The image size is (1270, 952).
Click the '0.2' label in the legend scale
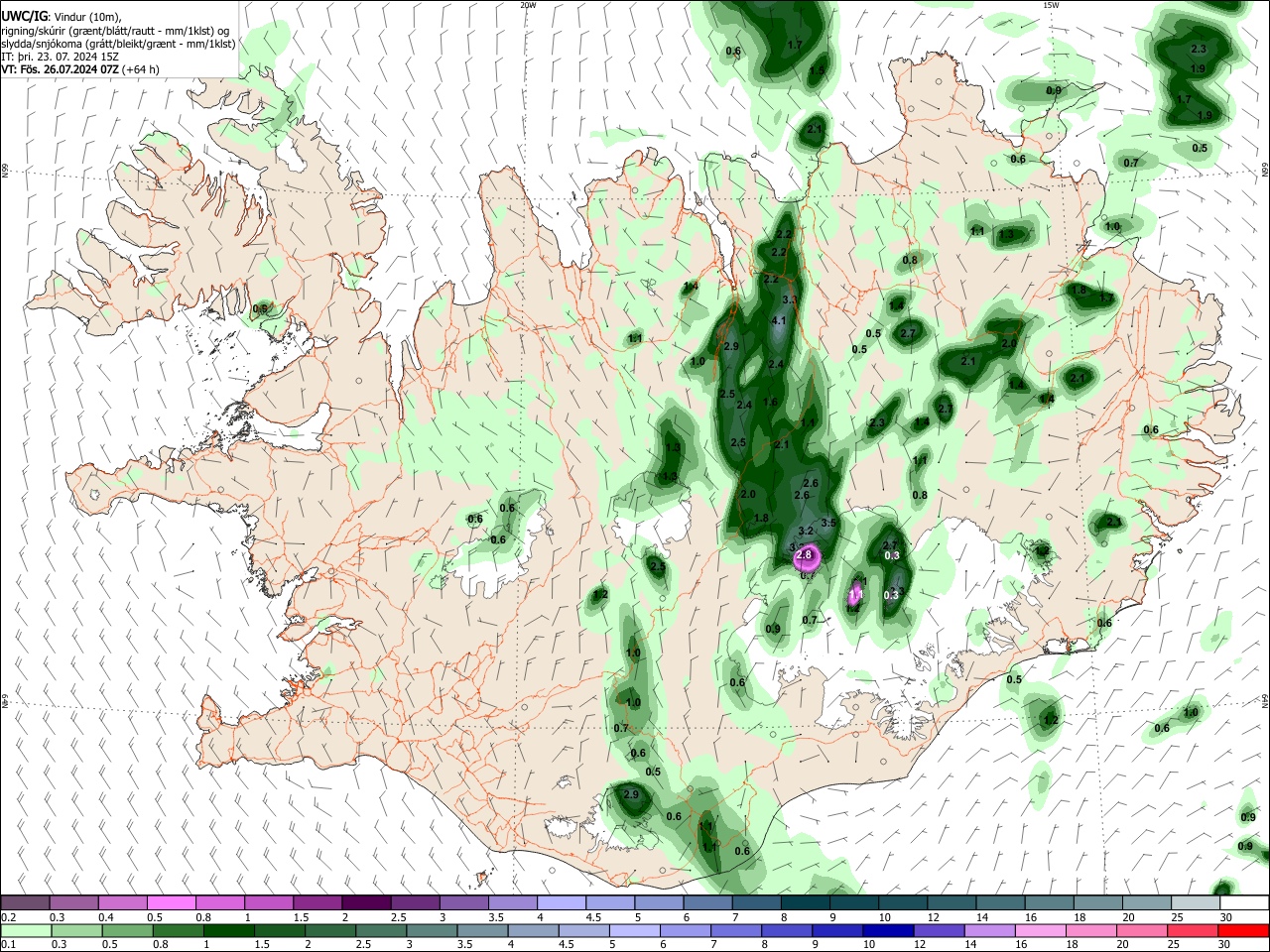[8, 917]
